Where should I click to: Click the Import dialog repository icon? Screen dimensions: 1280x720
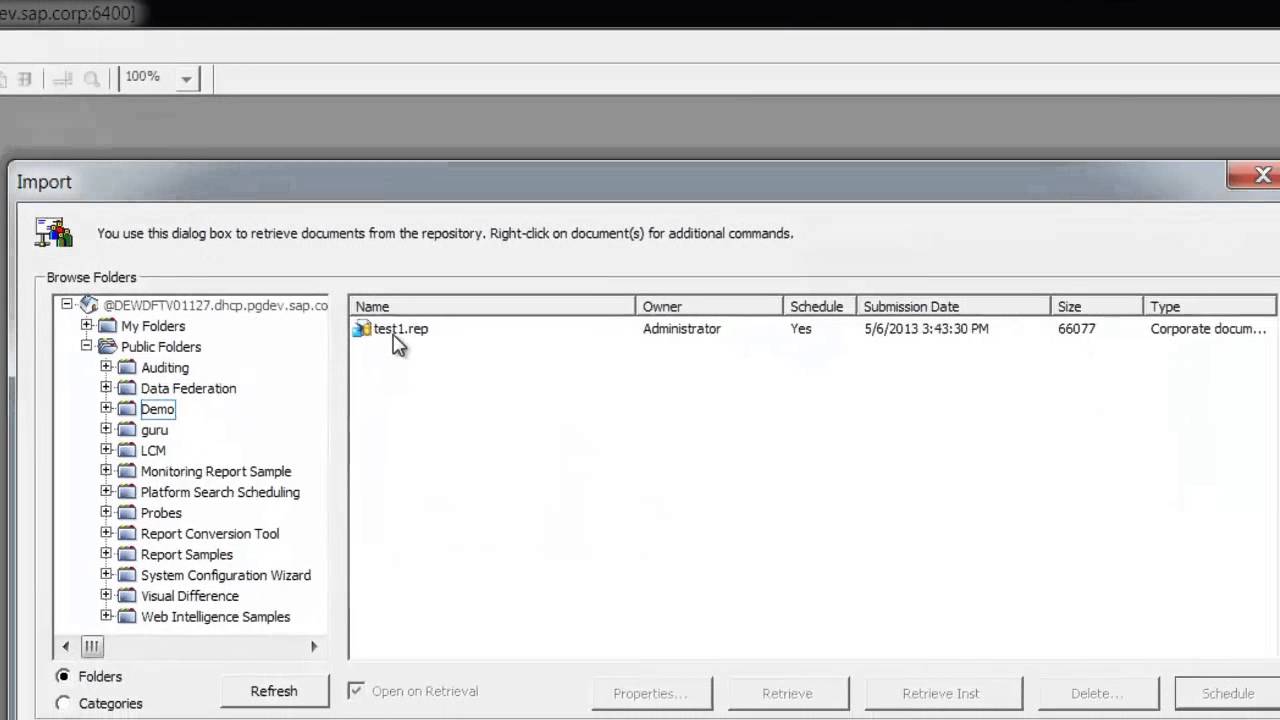54,232
